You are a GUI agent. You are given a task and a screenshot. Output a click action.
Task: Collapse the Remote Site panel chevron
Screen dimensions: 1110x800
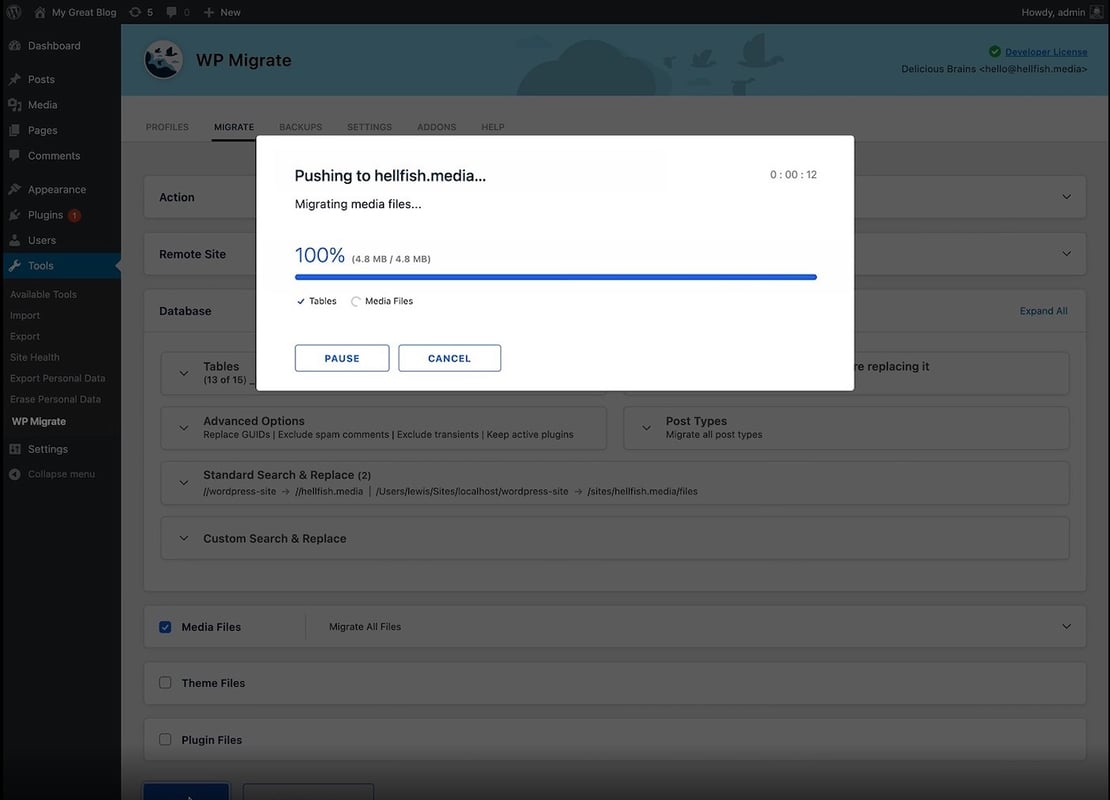(1066, 253)
